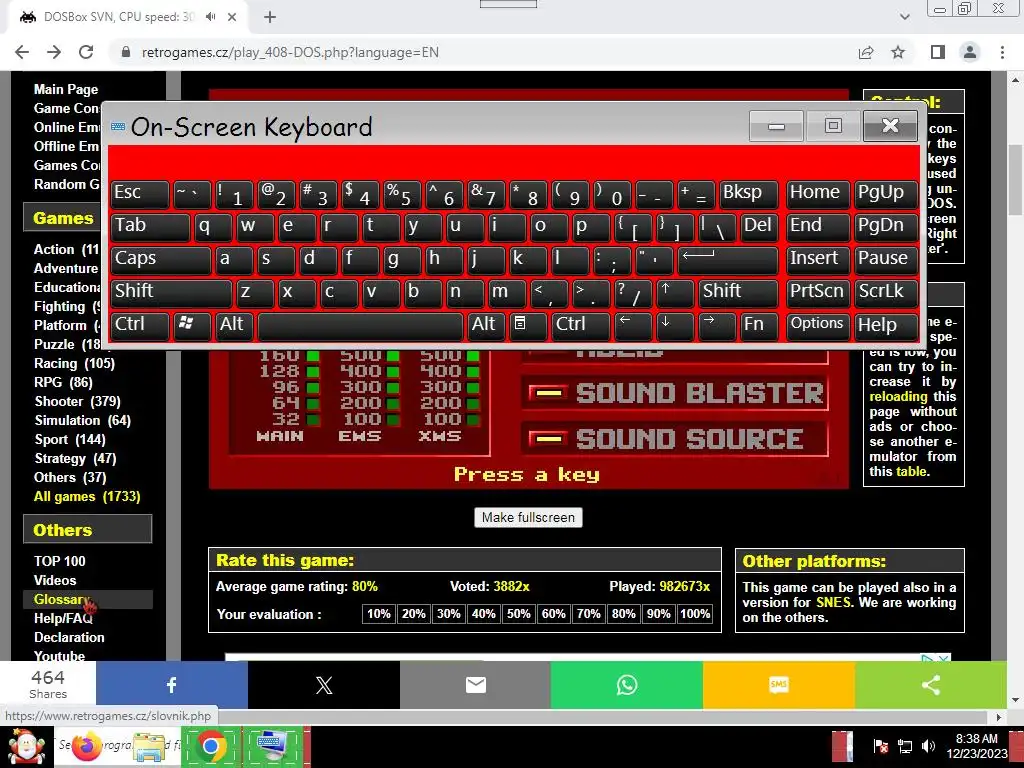Share via email envelope icon
This screenshot has height=768, width=1024.
(x=475, y=684)
